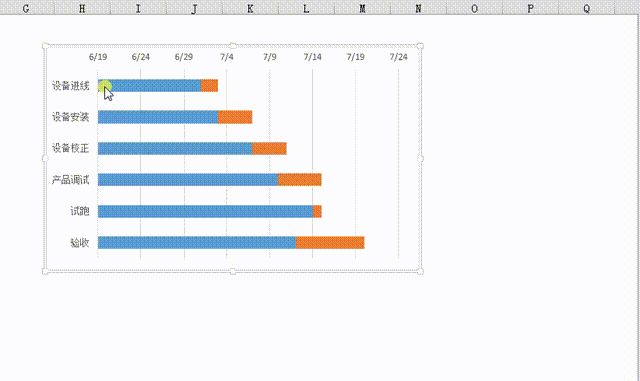The image size is (640, 381).
Task: Click the 7/19 date axis label
Action: 356,57
